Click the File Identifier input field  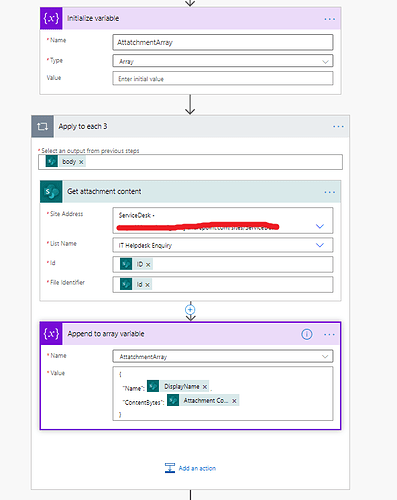click(x=223, y=285)
